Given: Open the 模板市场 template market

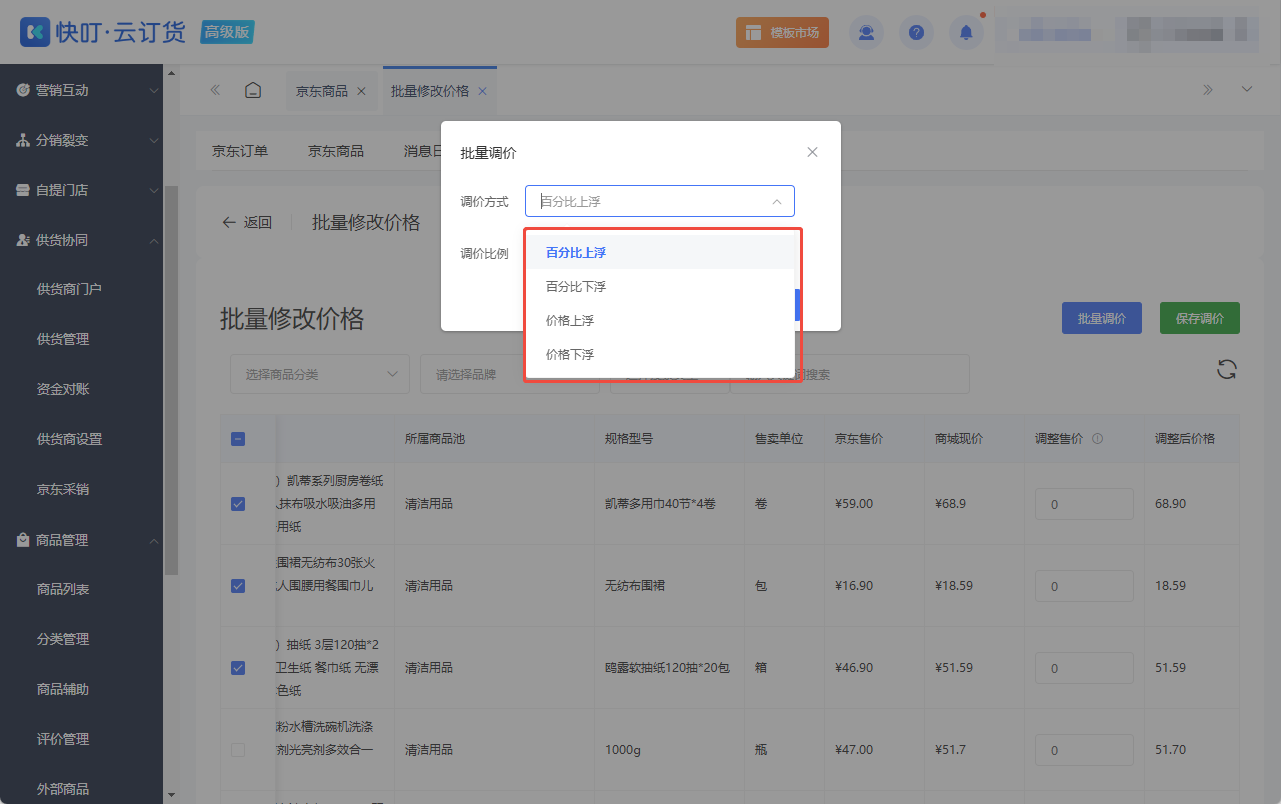Looking at the screenshot, I should tap(782, 32).
